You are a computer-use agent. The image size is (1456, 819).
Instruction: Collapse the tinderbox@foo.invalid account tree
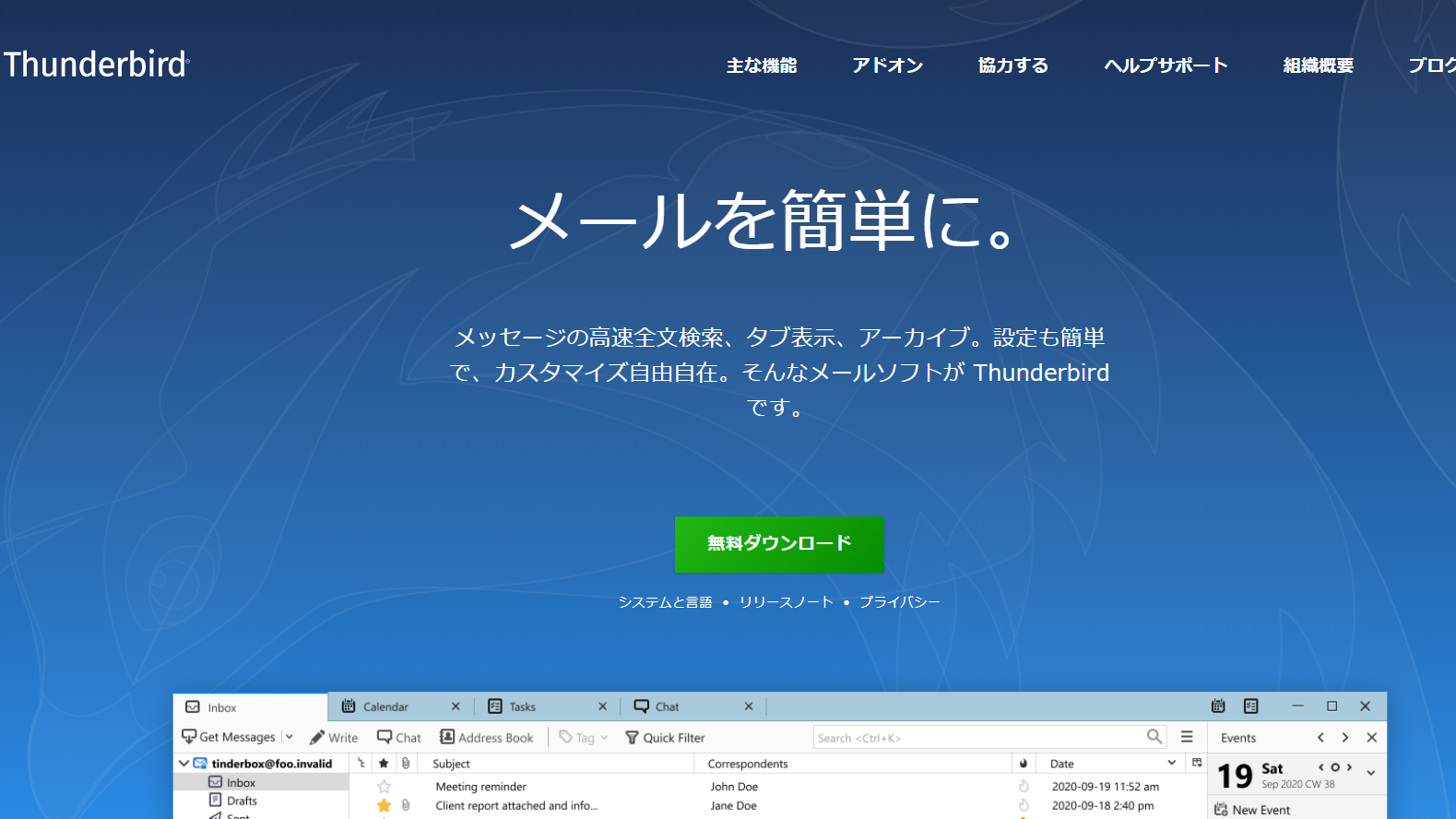183,763
